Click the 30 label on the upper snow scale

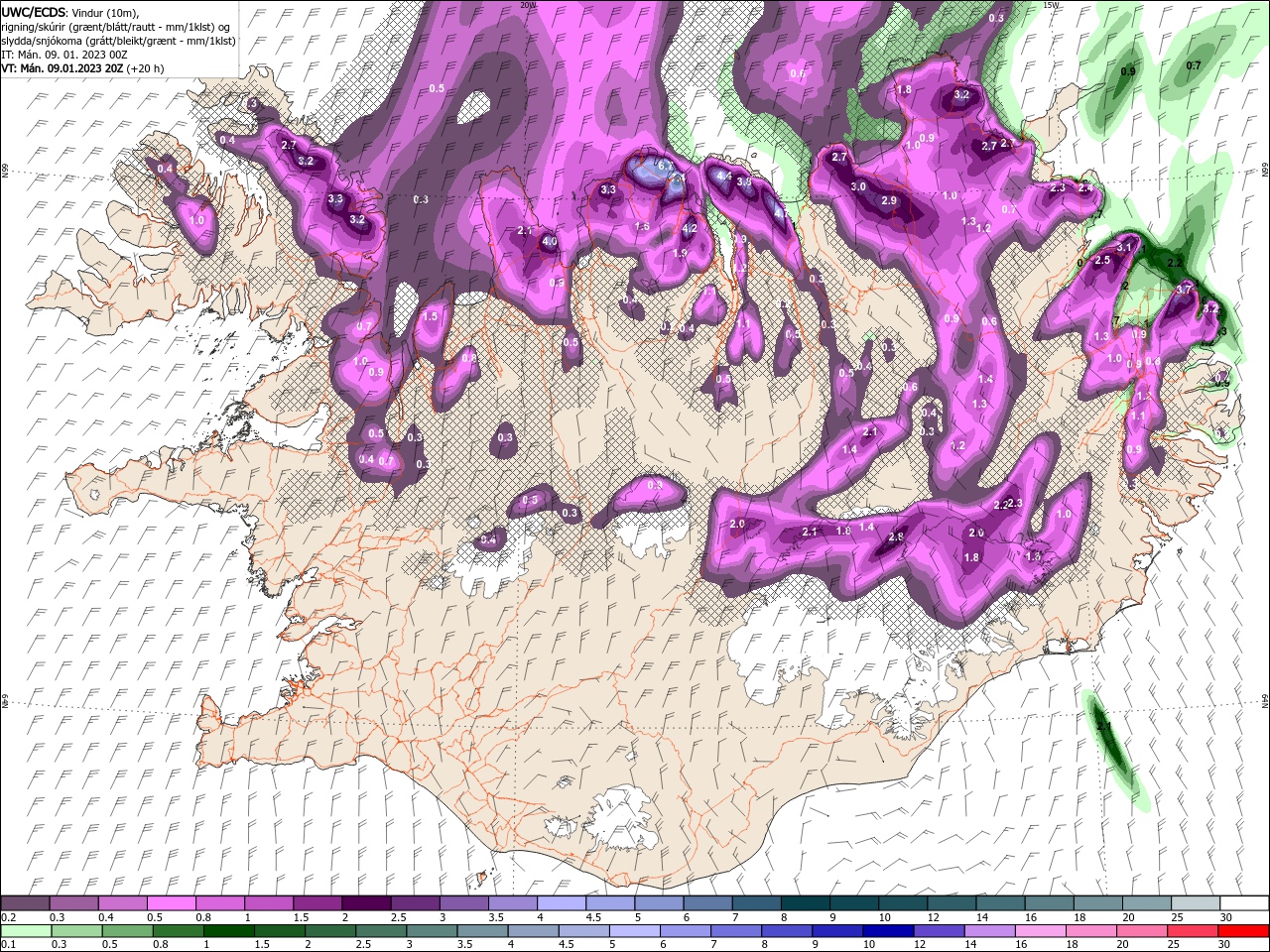point(1226,917)
